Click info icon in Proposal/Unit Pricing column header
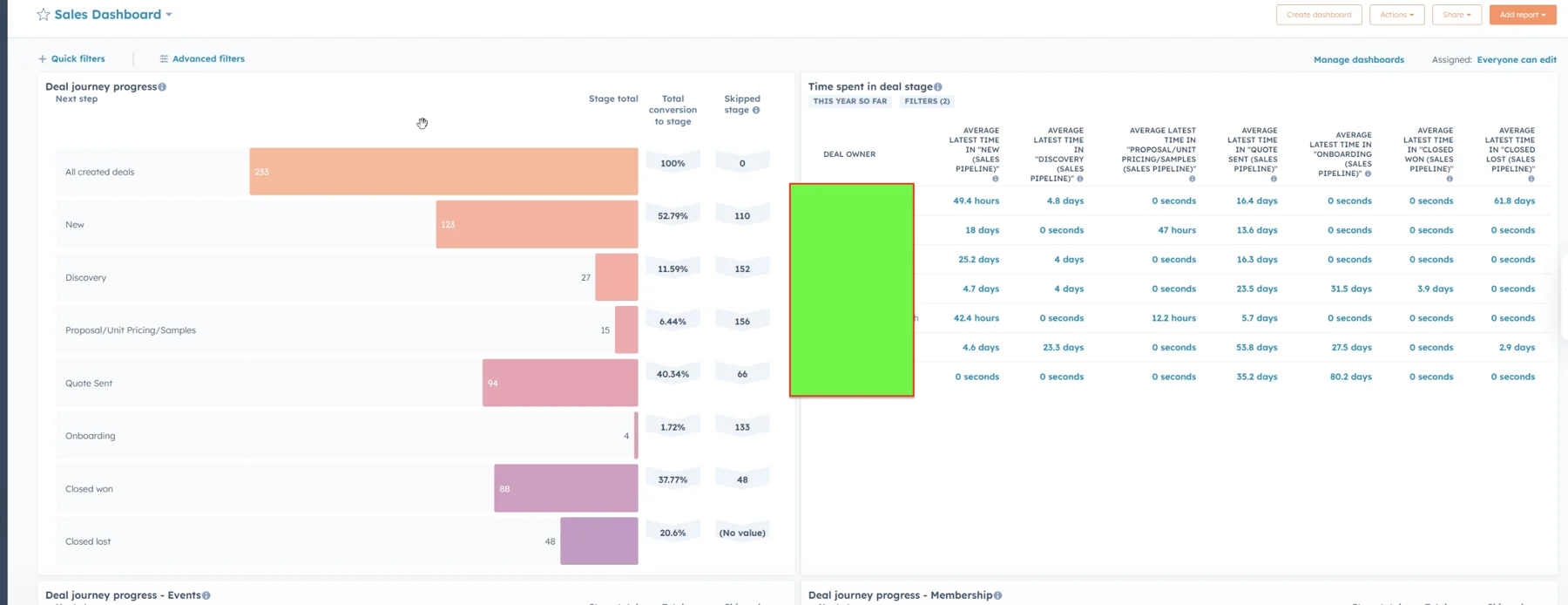Screen dimensions: 1568x605 pyautogui.click(x=1193, y=179)
